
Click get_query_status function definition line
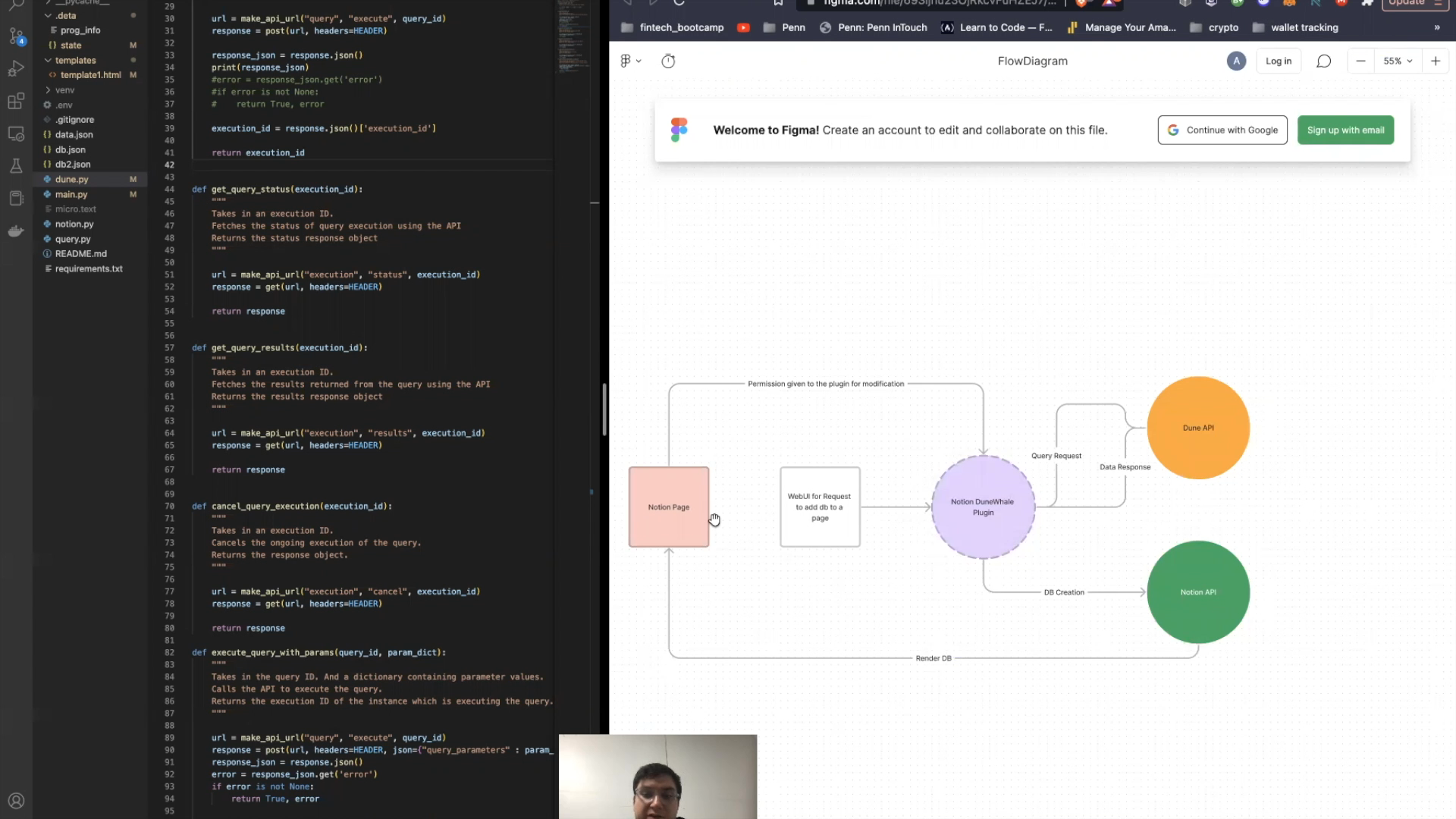coord(277,190)
